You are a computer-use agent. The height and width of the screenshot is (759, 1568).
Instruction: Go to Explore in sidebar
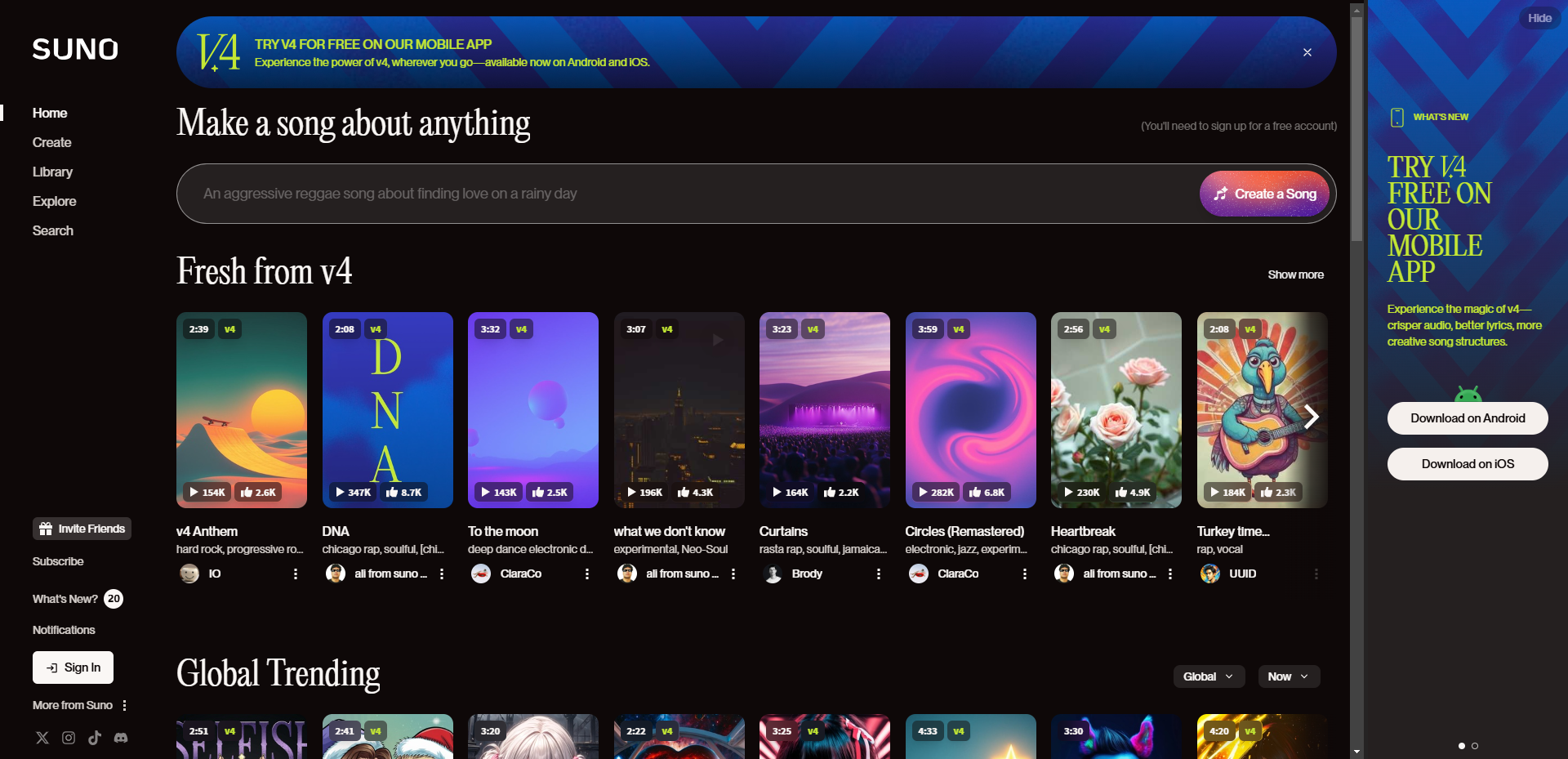click(x=54, y=201)
